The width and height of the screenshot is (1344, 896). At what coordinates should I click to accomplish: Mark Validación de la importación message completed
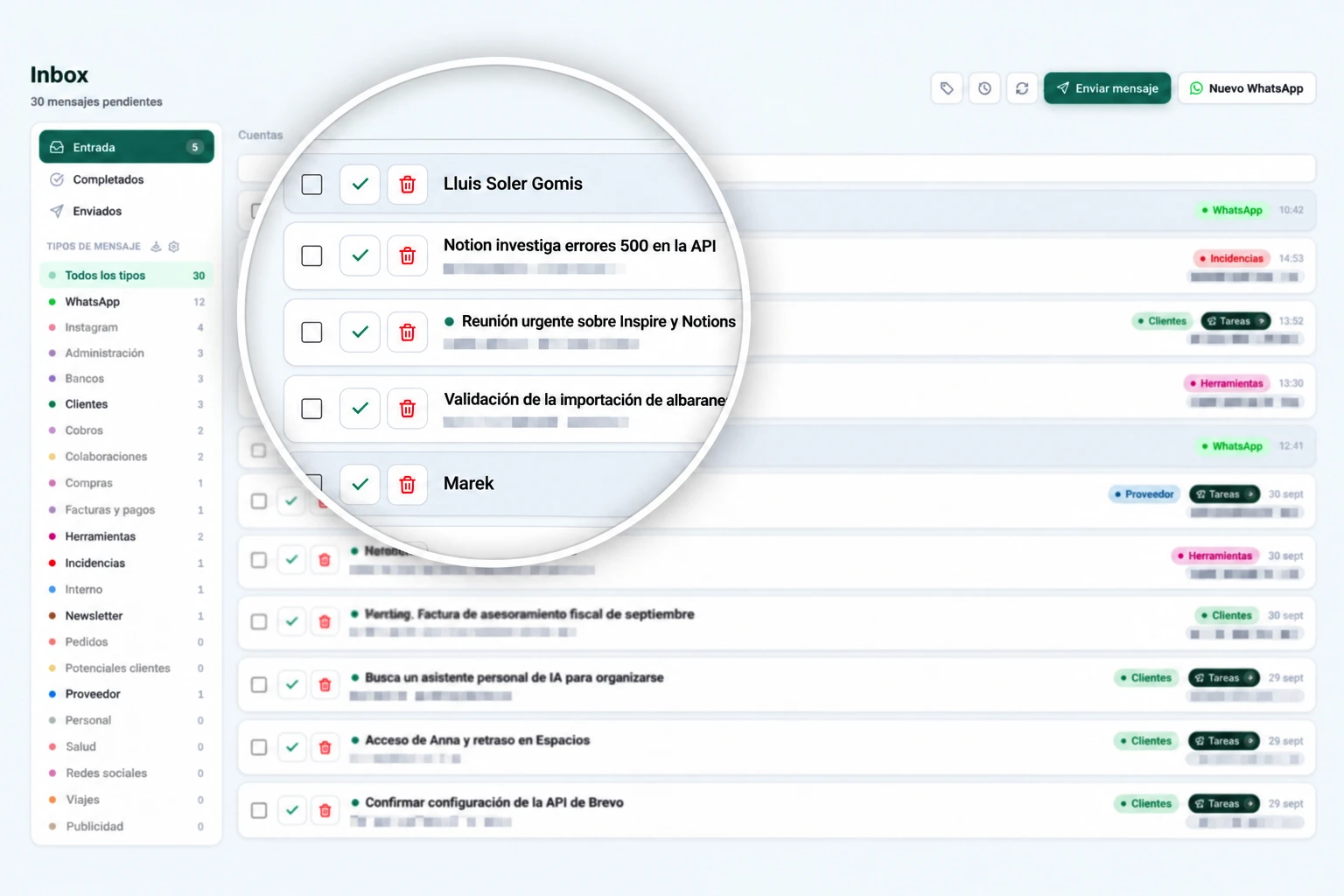coord(360,409)
